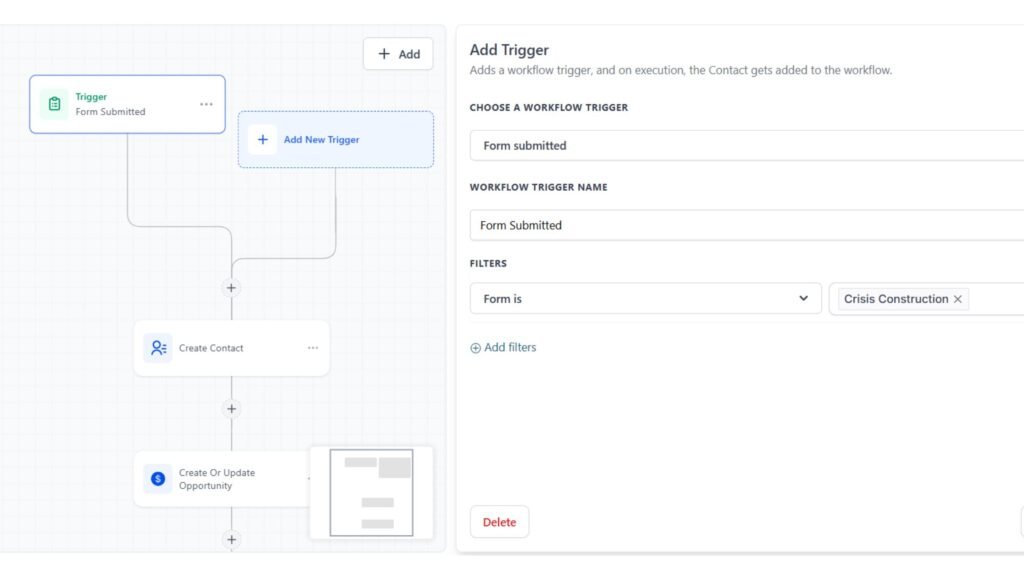The height and width of the screenshot is (576, 1024).
Task: Select the Add New Trigger option
Action: (320, 139)
